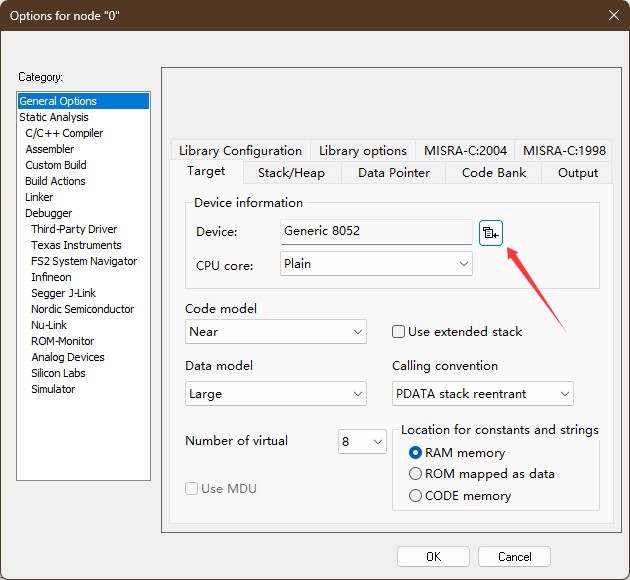Select CODE memory radio option
The width and height of the screenshot is (630, 580).
point(416,496)
